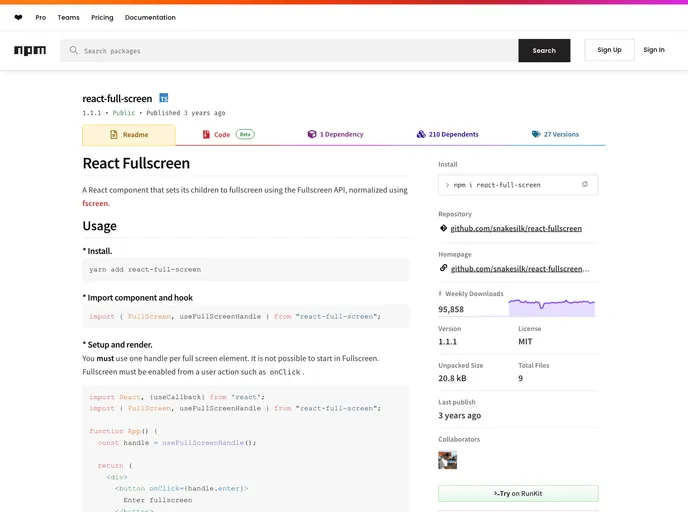Click the homepage chain link icon
Screen dimensions: 688x512
coord(443,268)
